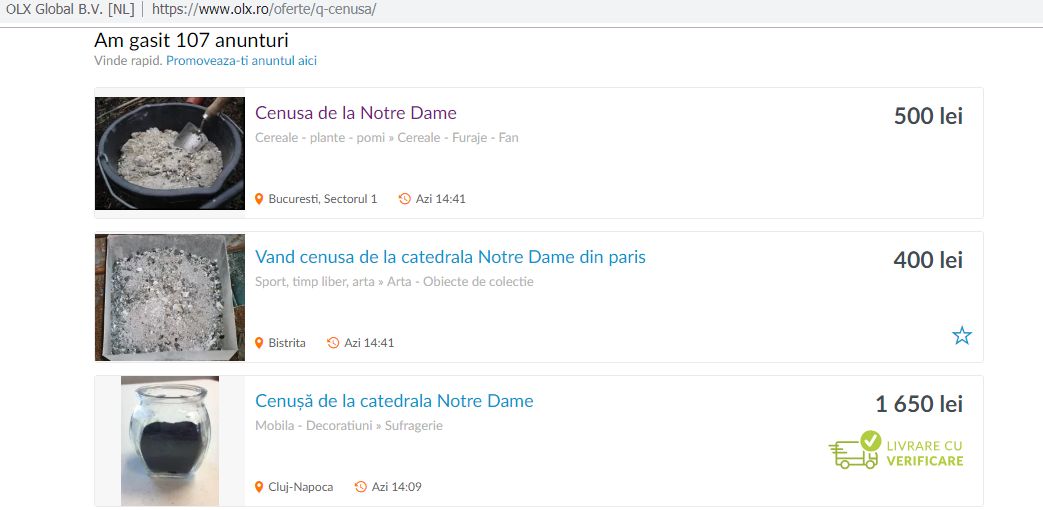The width and height of the screenshot is (1043, 510).
Task: Open the ash bucket with trowel thumbnail
Action: pyautogui.click(x=170, y=154)
